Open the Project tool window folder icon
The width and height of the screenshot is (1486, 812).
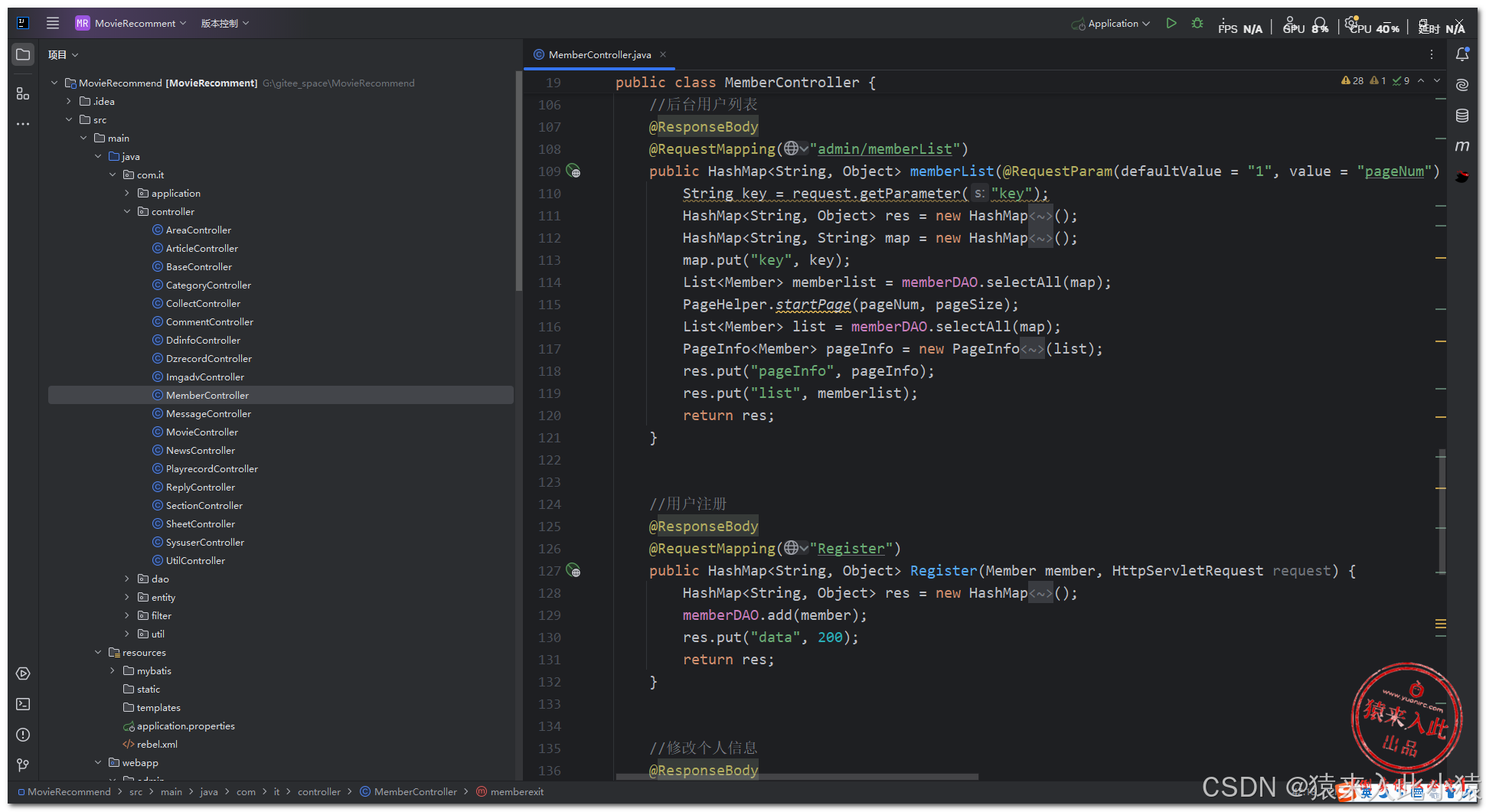point(23,54)
